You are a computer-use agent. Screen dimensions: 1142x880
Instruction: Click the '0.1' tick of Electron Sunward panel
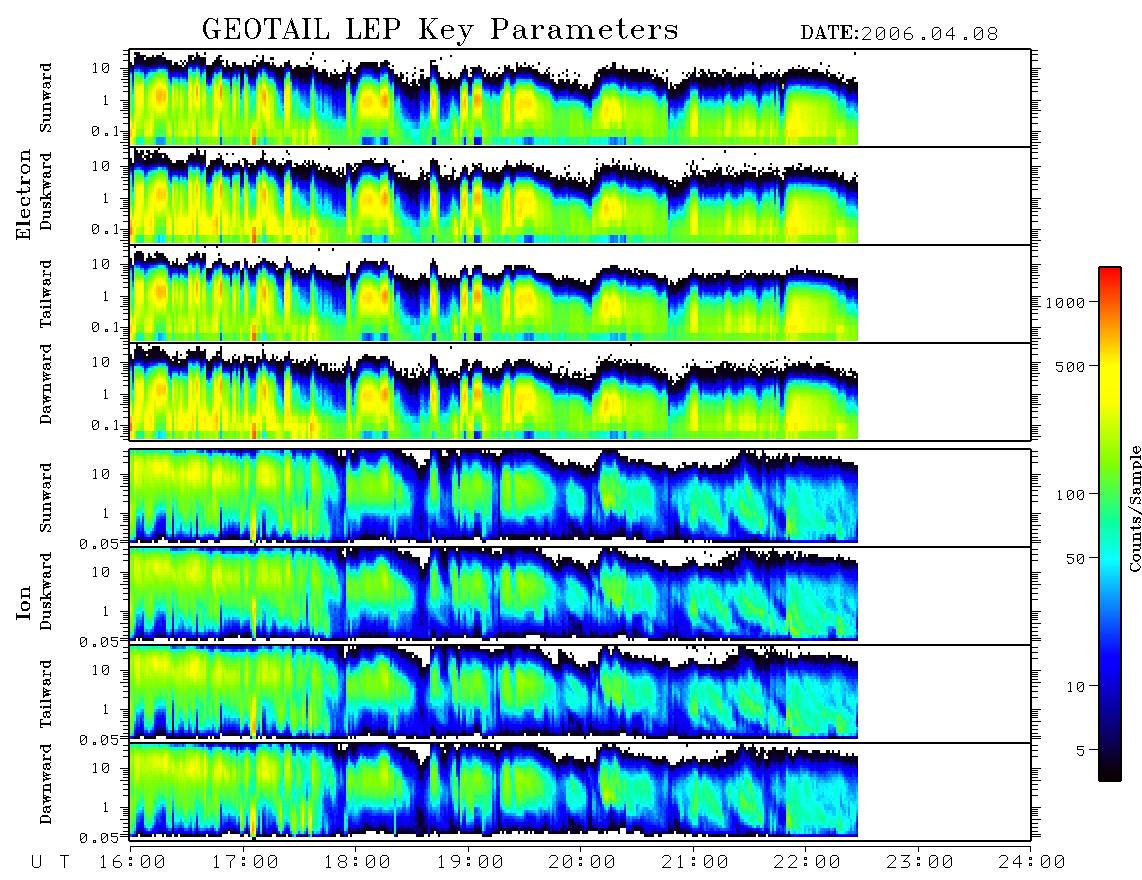coord(104,130)
